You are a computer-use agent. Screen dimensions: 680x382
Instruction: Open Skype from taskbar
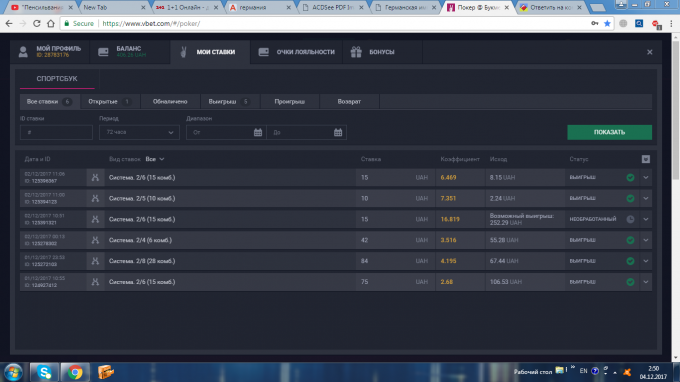pyautogui.click(x=44, y=372)
